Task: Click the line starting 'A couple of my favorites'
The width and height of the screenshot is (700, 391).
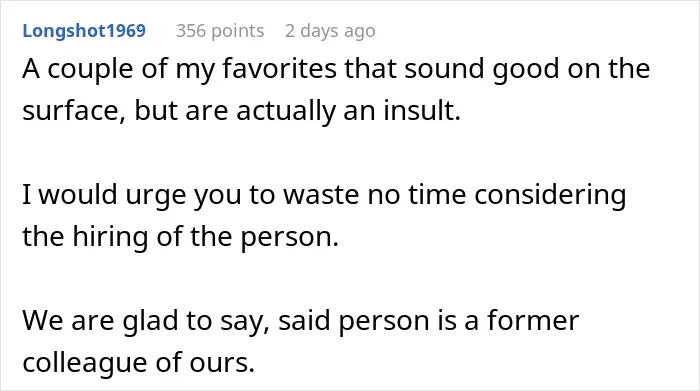Action: (x=336, y=70)
